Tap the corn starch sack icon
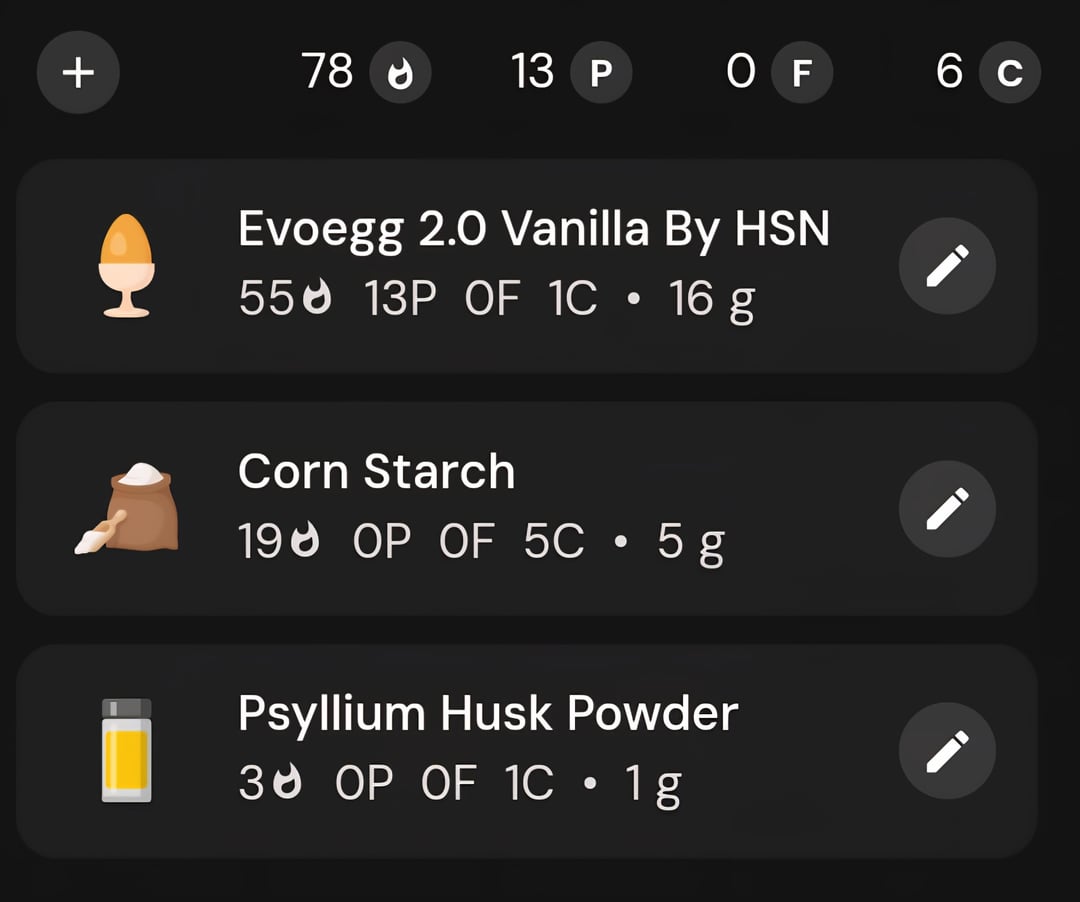 (x=127, y=509)
